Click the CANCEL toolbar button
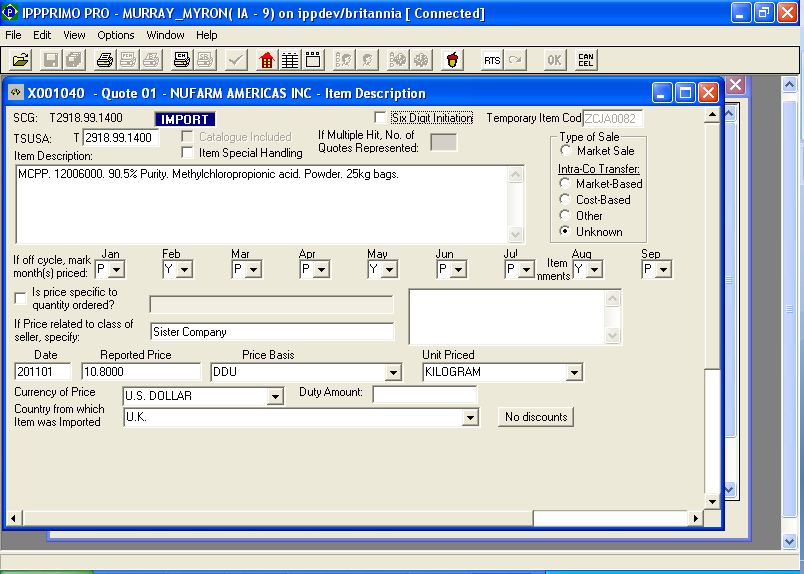This screenshot has height=574, width=804. (x=586, y=60)
